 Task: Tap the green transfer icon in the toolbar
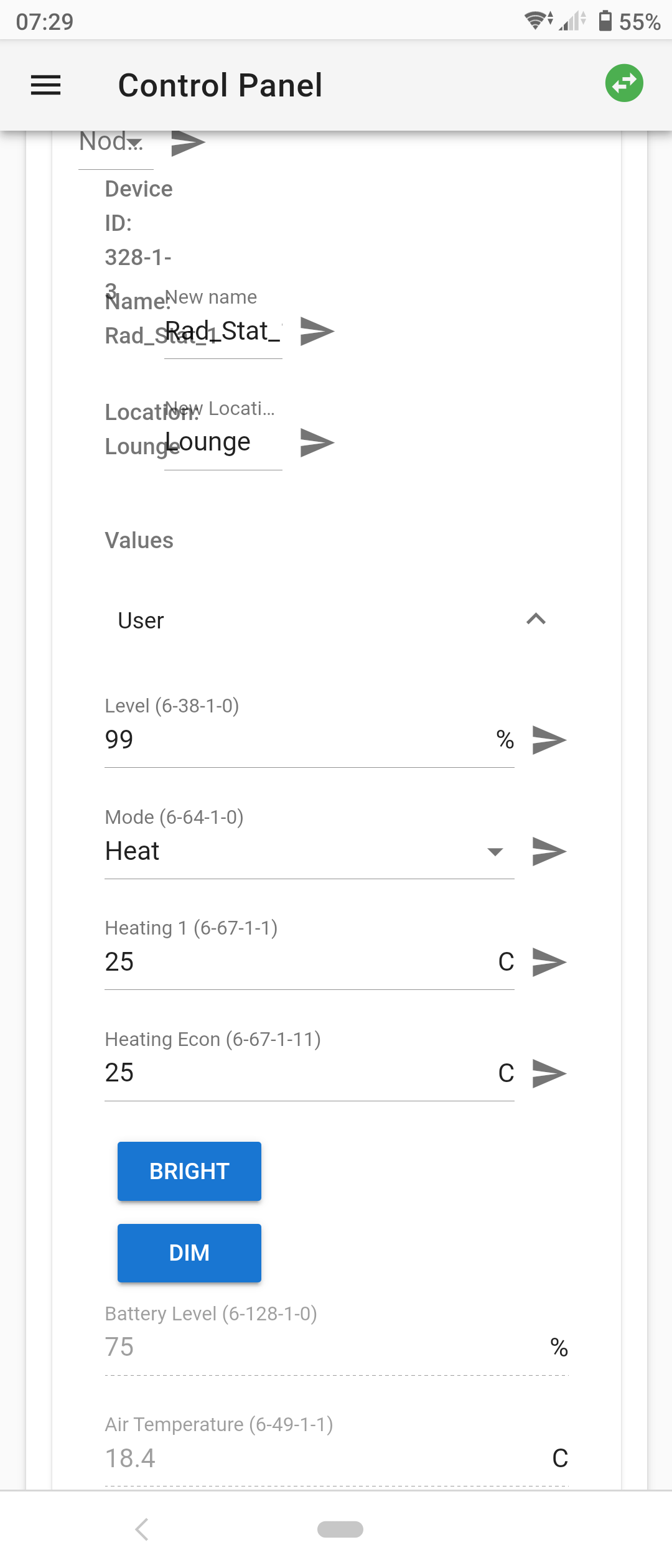(624, 82)
